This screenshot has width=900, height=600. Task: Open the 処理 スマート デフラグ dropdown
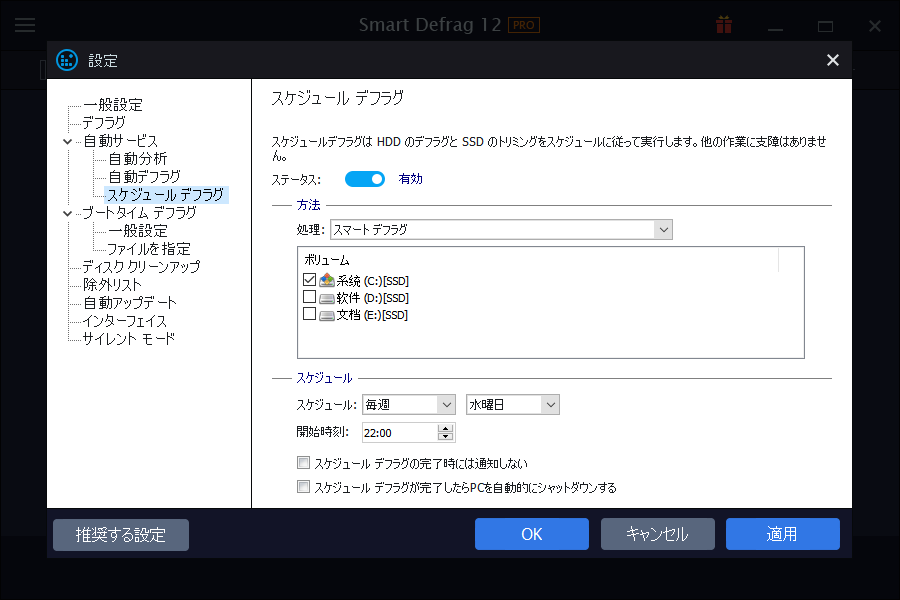coord(501,230)
